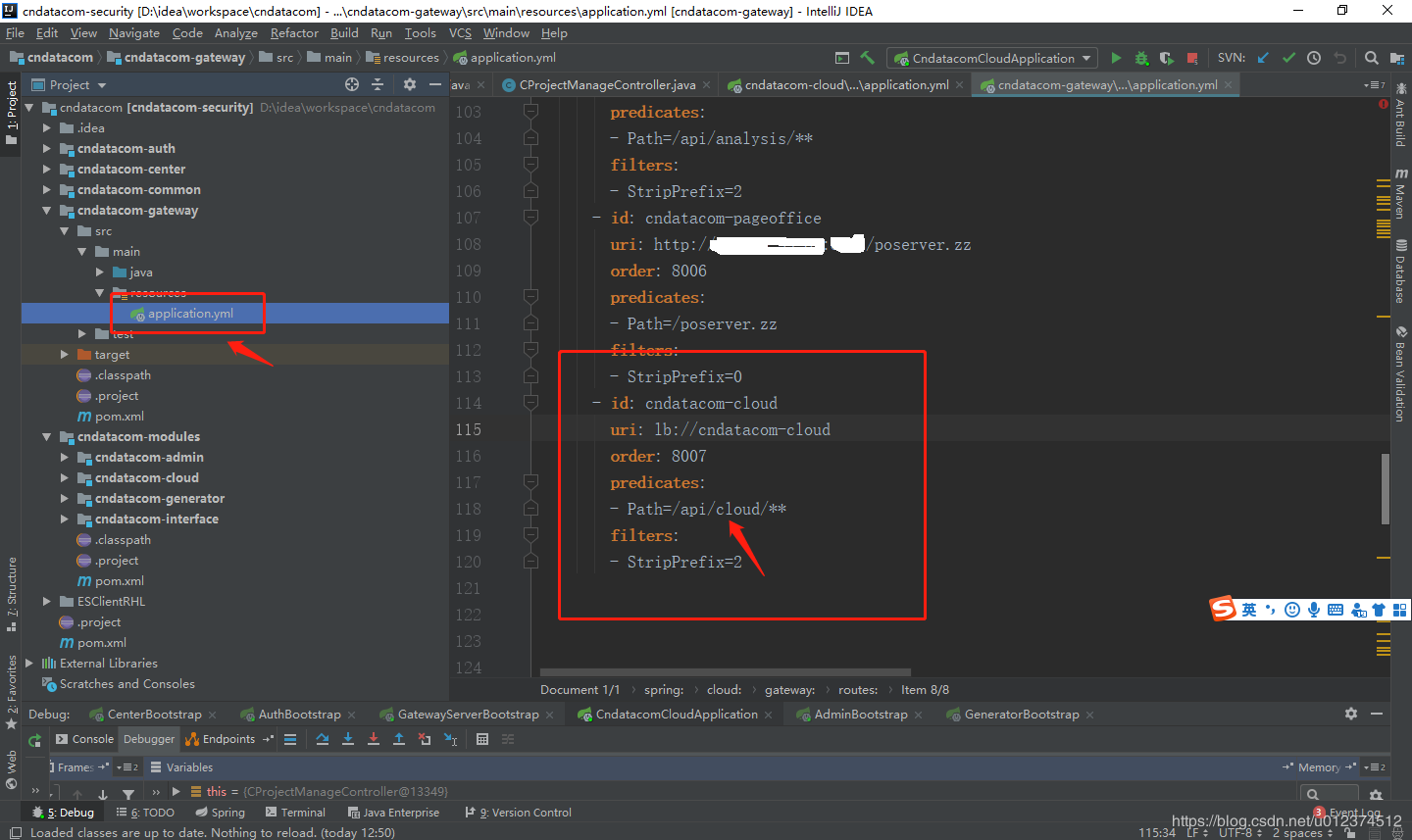
Task: Filter frames using funnel icon
Action: [128, 794]
